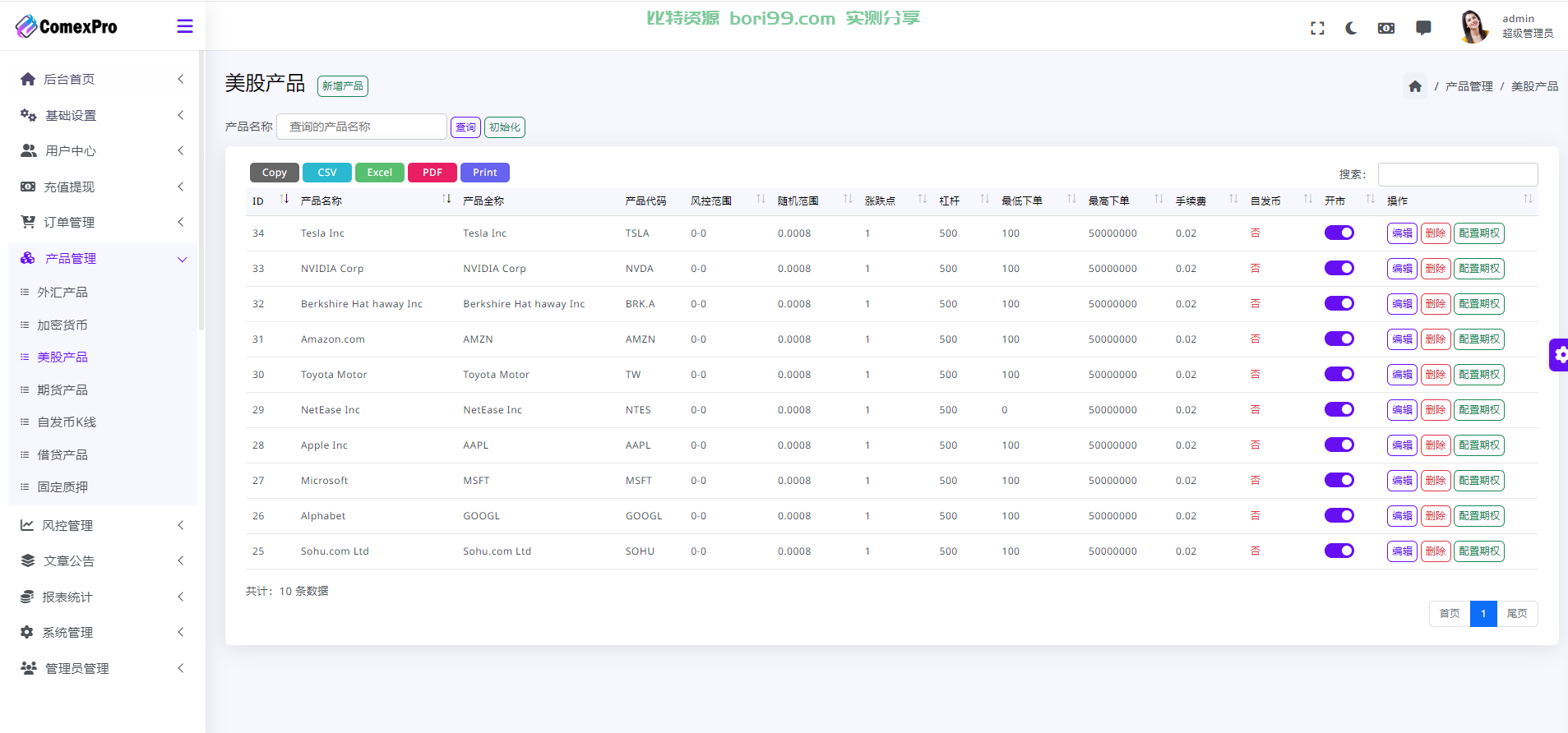Screen dimensions: 1568x733
Task: Open the messages chat icon
Action: [1423, 28]
